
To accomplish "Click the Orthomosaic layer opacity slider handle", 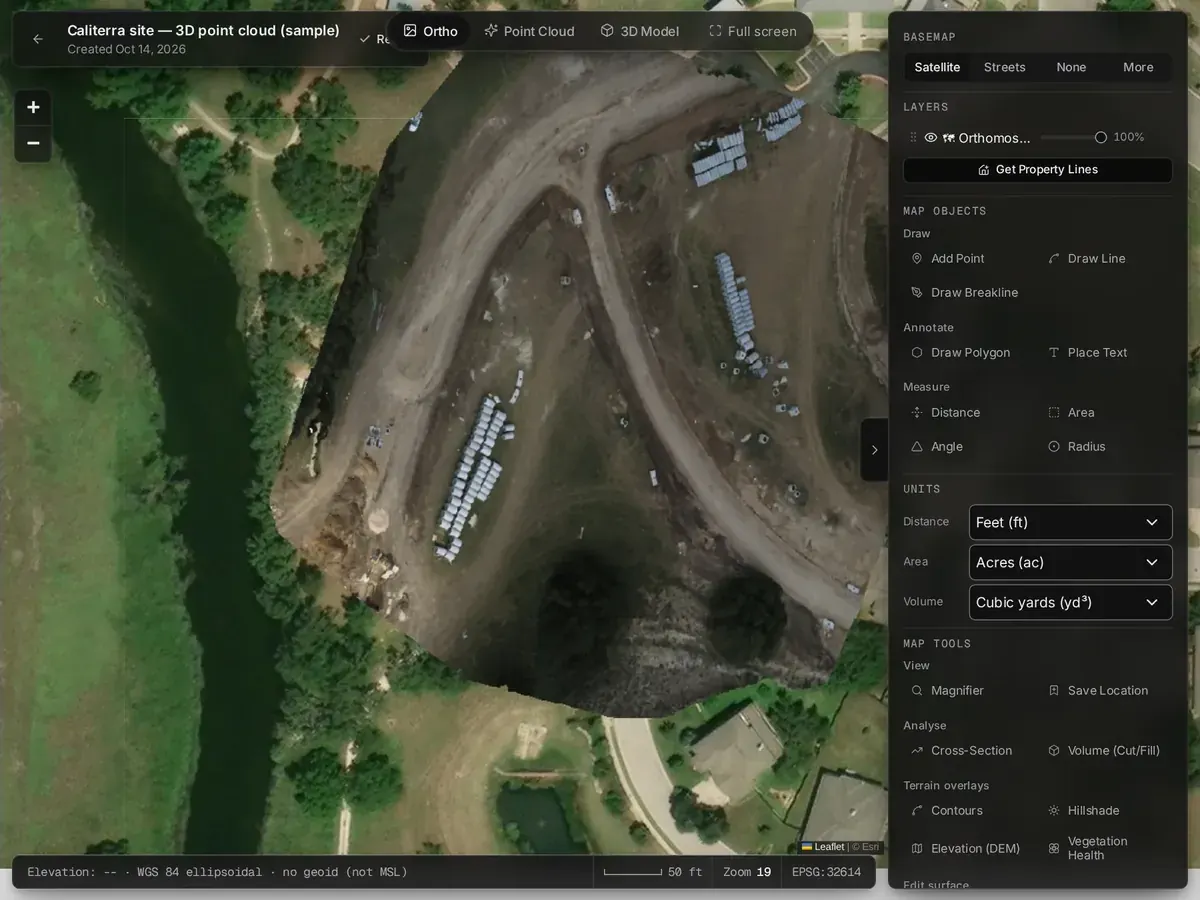I will coord(1101,137).
